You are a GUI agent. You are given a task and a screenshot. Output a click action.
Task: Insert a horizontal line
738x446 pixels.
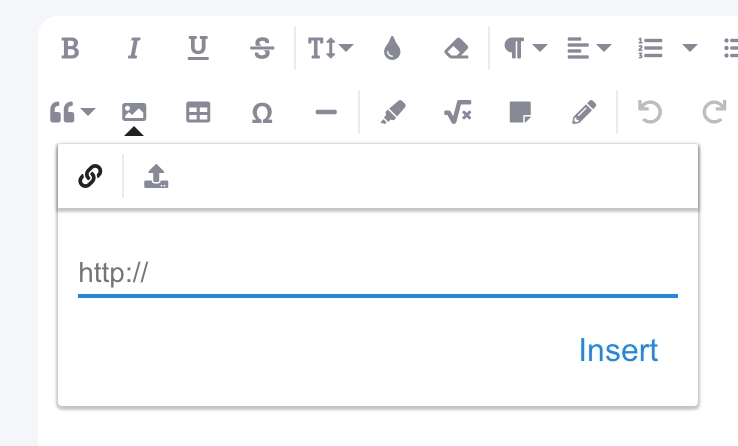coord(326,113)
